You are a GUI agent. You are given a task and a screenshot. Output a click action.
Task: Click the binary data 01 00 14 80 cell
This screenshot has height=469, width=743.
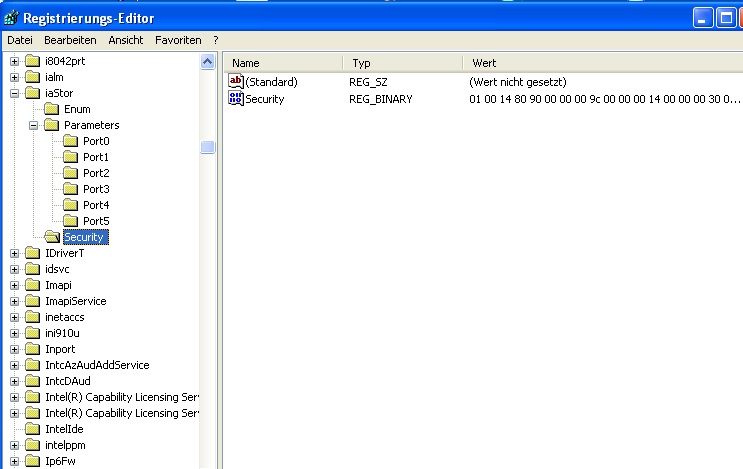pyautogui.click(x=605, y=99)
